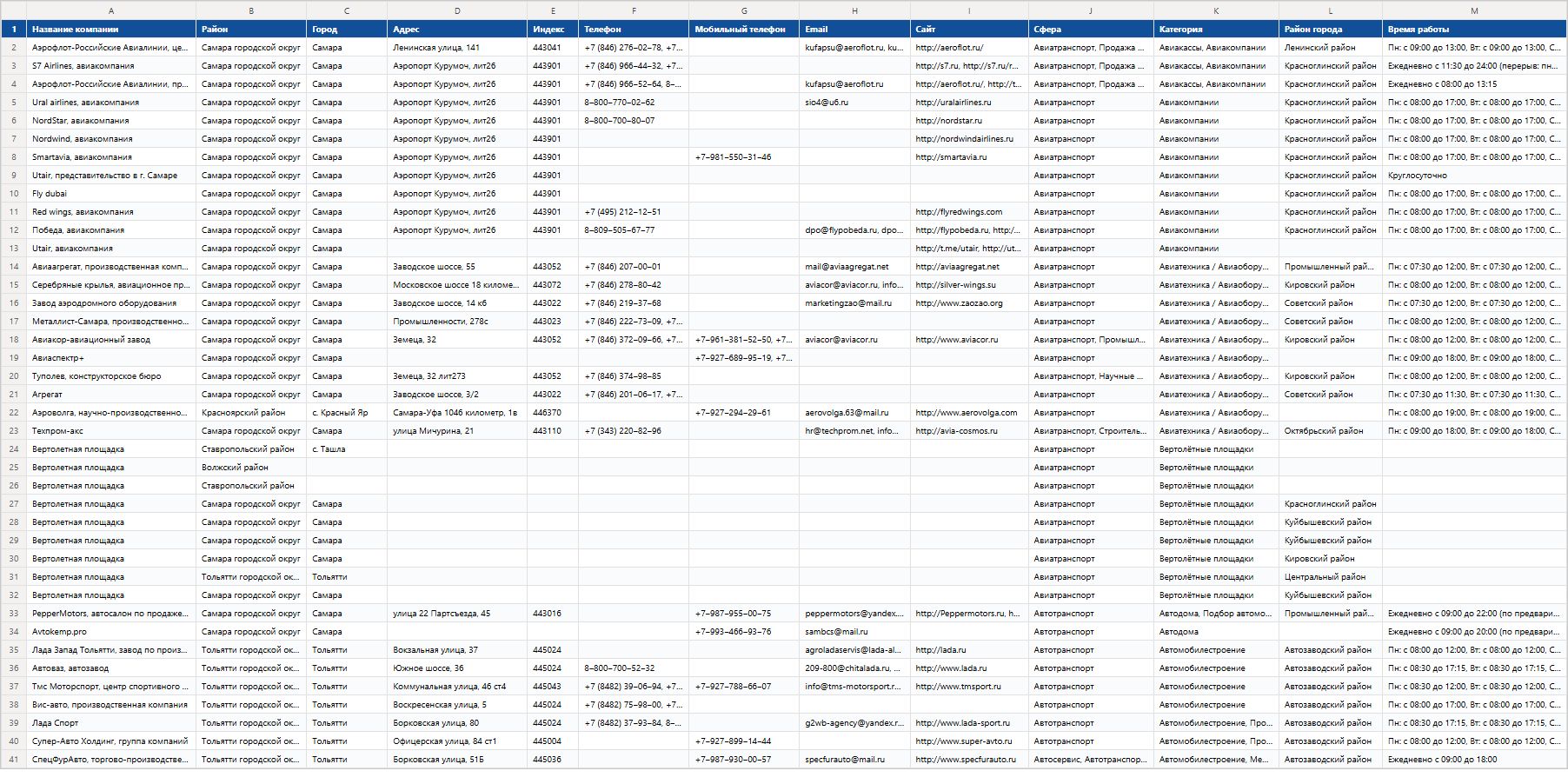Click the company cell 'Avtokemp.pro'
Viewport: 1568px width, 784px height.
(111, 632)
